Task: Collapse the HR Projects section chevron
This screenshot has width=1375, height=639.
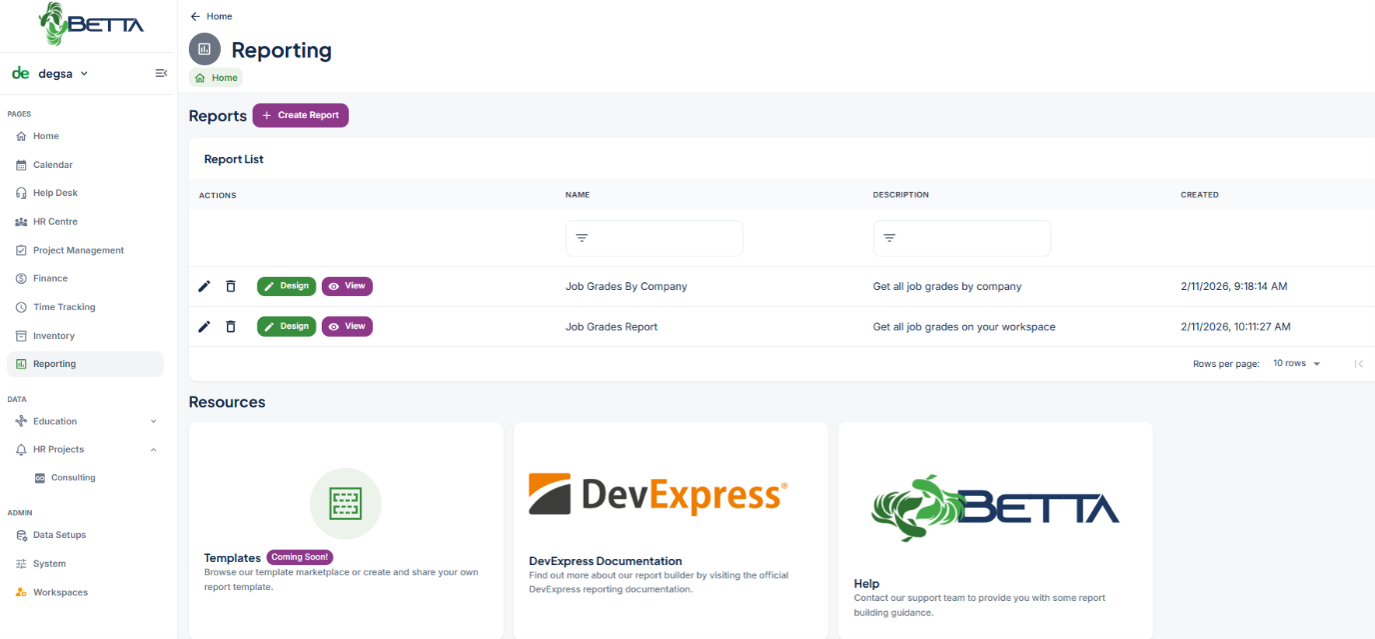Action: [x=153, y=450]
